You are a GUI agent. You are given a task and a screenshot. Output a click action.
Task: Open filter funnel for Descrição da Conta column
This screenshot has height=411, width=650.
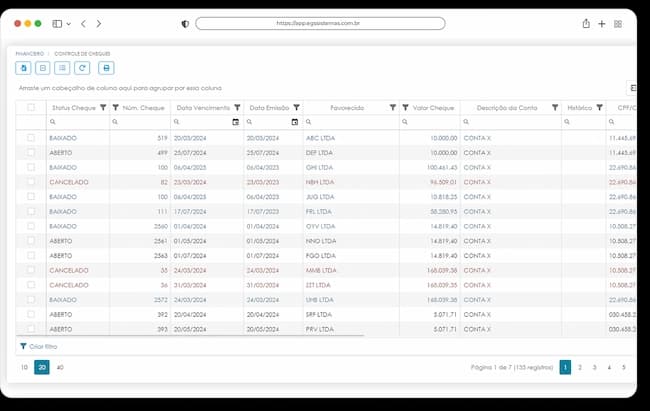pos(555,107)
